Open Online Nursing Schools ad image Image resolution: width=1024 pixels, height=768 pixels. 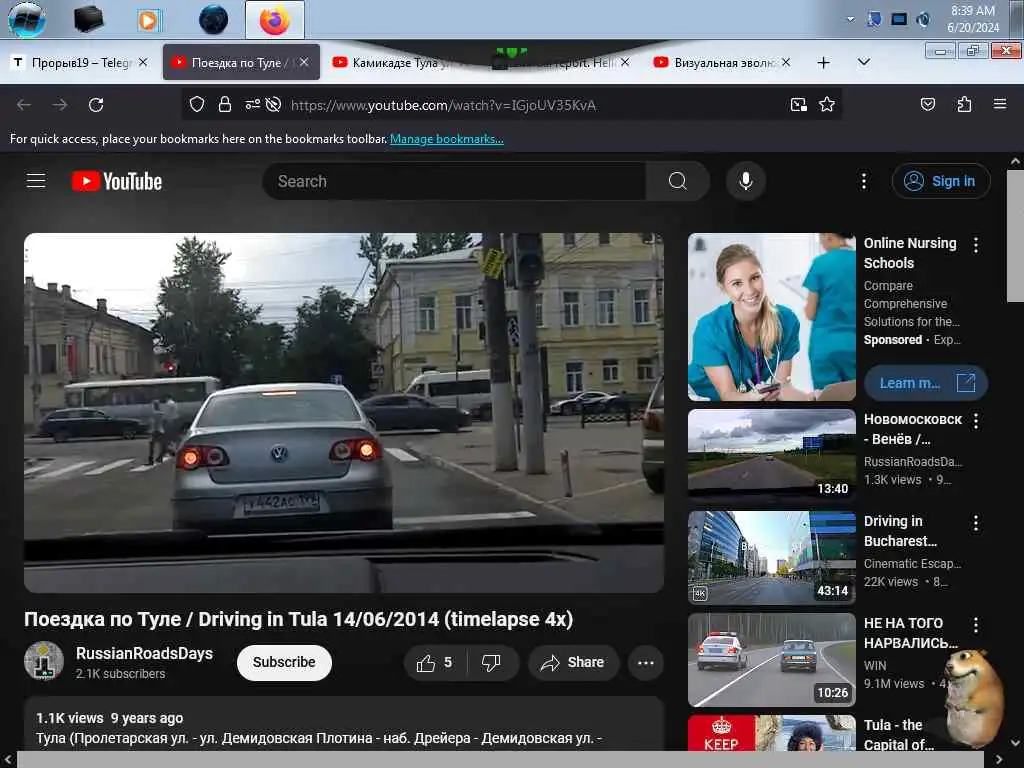772,317
